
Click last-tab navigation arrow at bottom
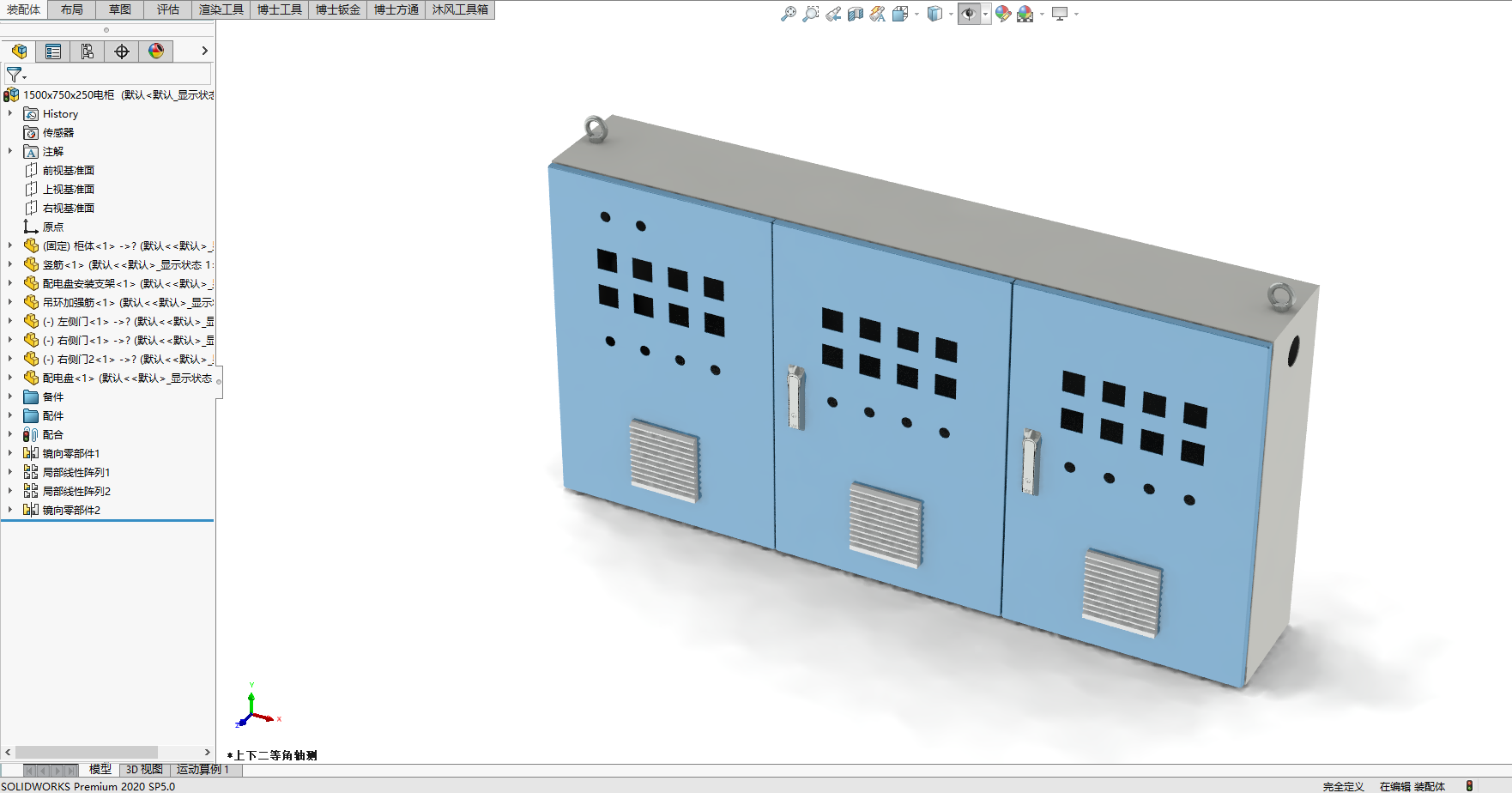point(72,771)
